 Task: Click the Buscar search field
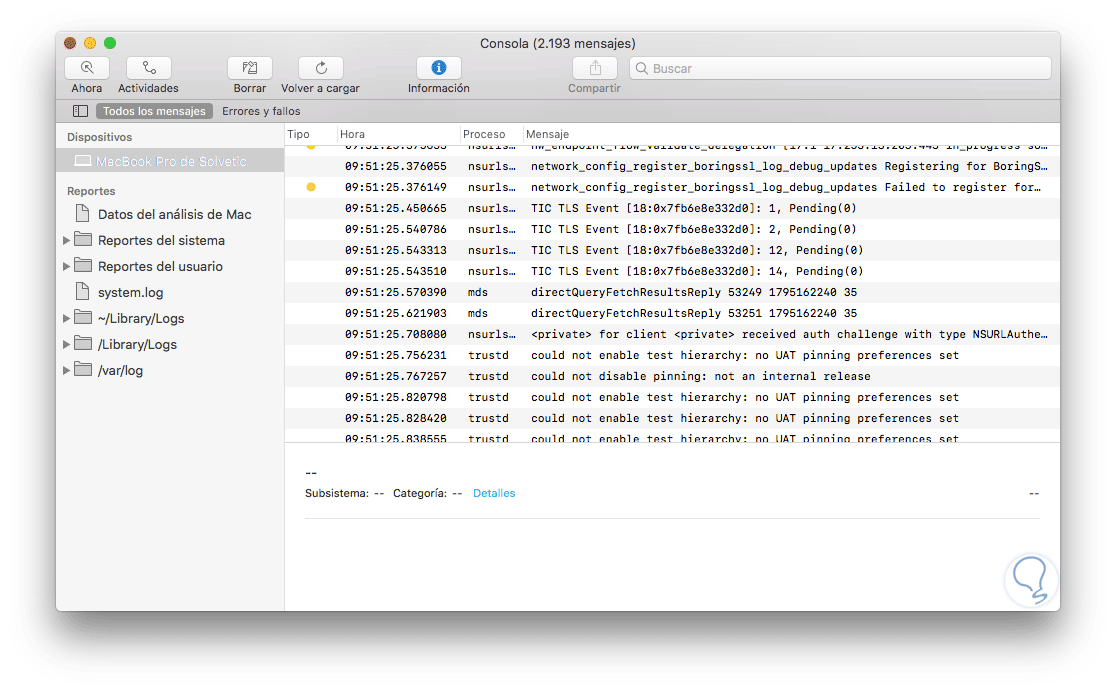841,68
